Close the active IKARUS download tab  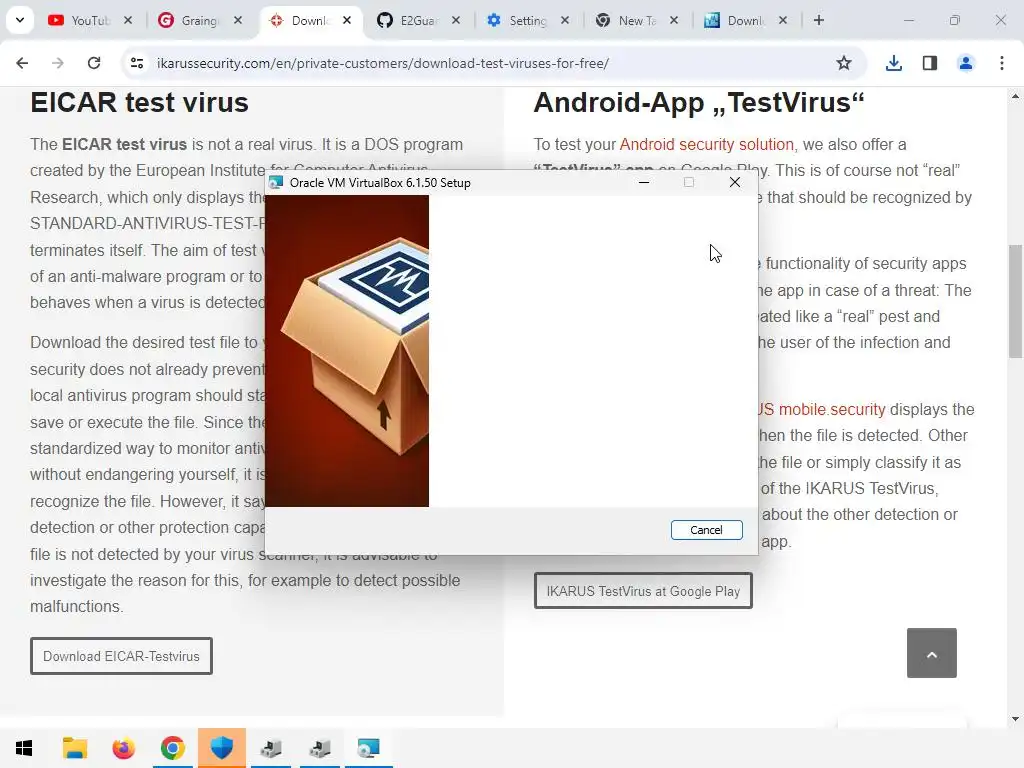(x=347, y=20)
